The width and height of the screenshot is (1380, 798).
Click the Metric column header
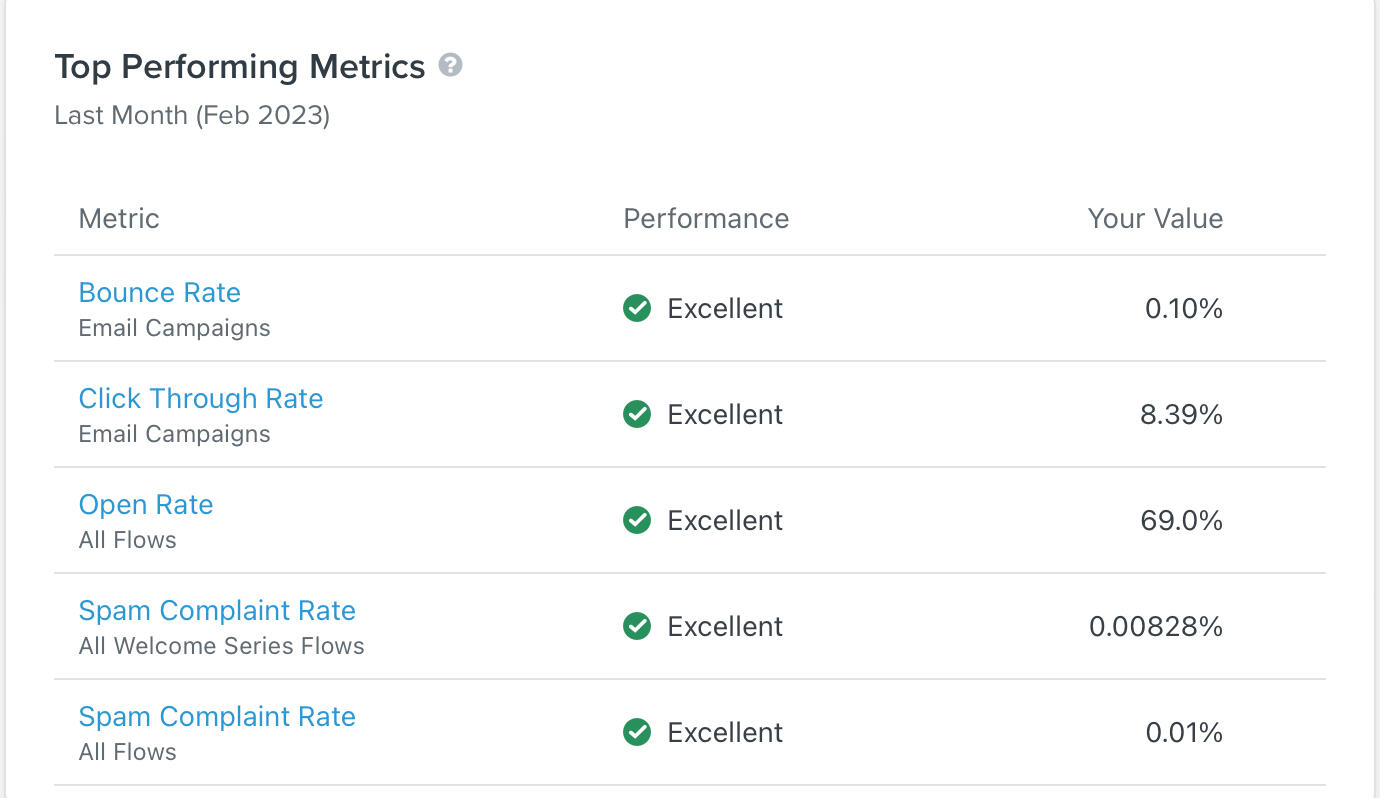119,219
